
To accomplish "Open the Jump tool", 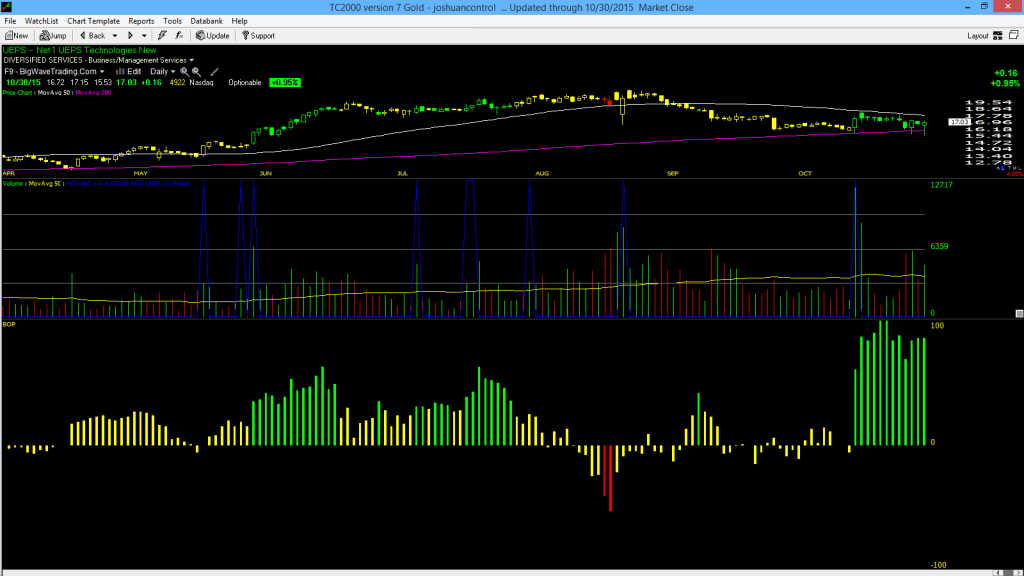I will point(53,36).
